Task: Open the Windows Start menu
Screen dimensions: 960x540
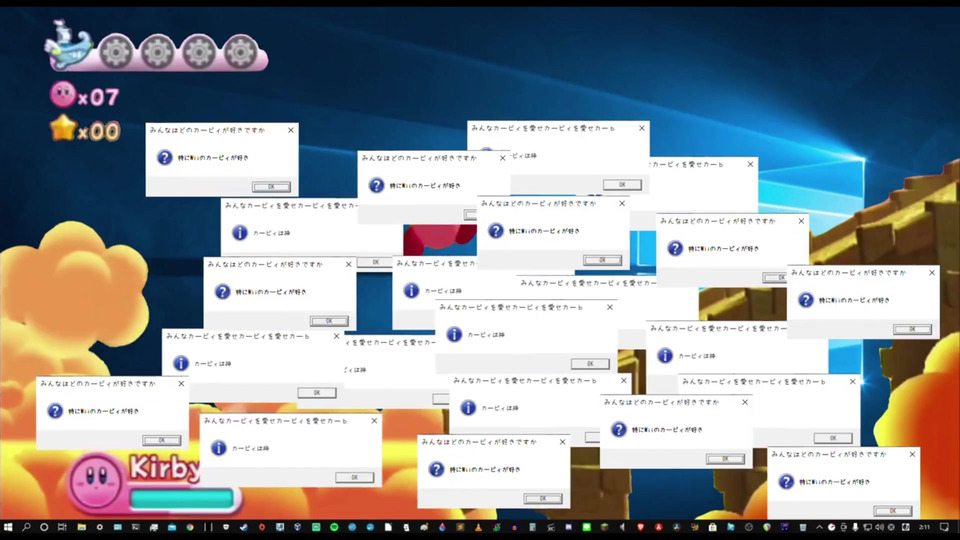Action: (8, 527)
